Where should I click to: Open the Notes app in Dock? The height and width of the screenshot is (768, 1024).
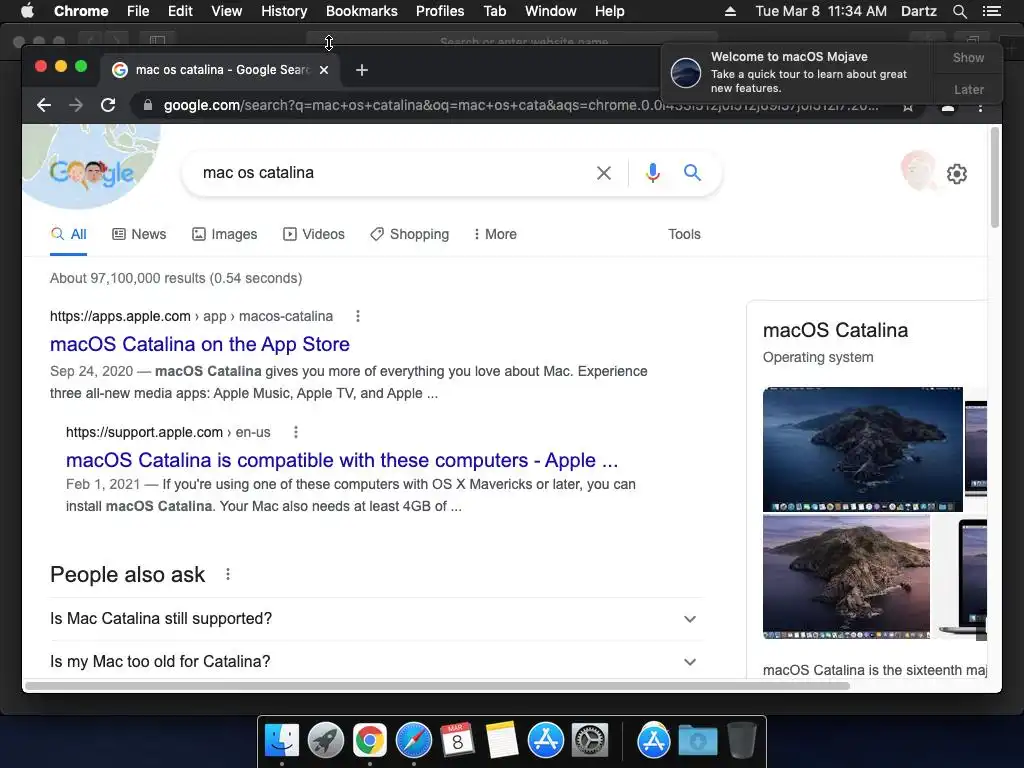point(502,741)
